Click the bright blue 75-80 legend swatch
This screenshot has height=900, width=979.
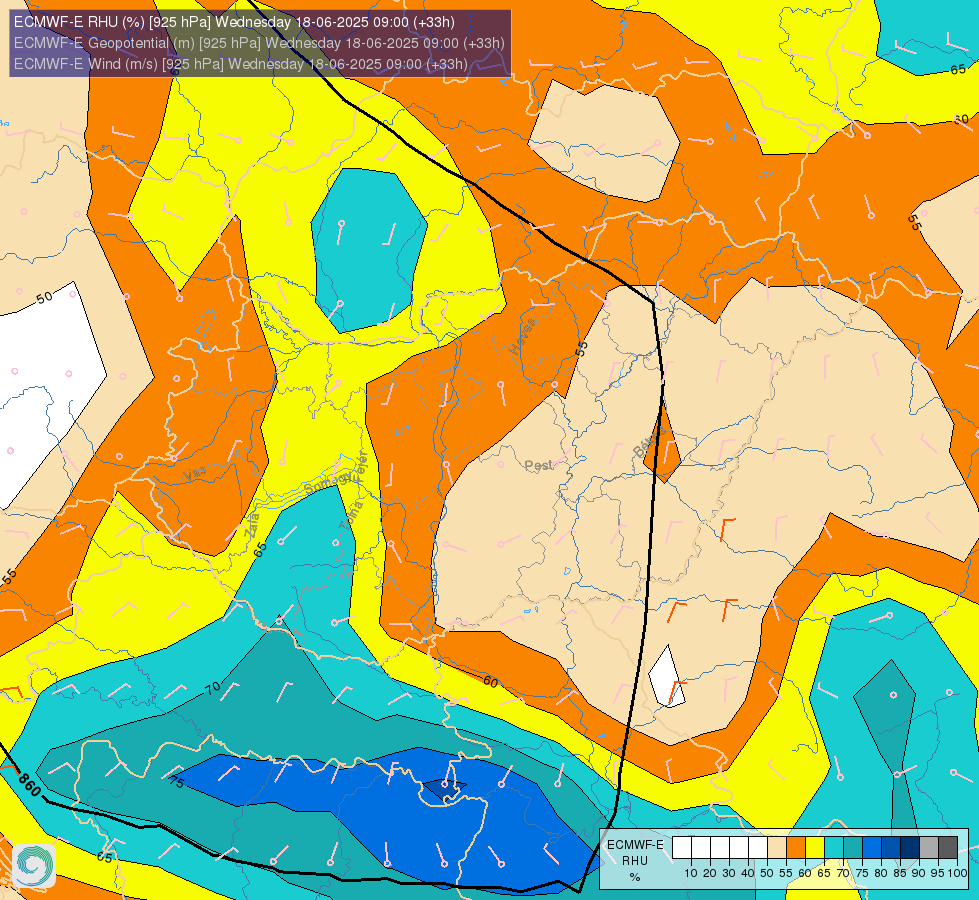[872, 848]
